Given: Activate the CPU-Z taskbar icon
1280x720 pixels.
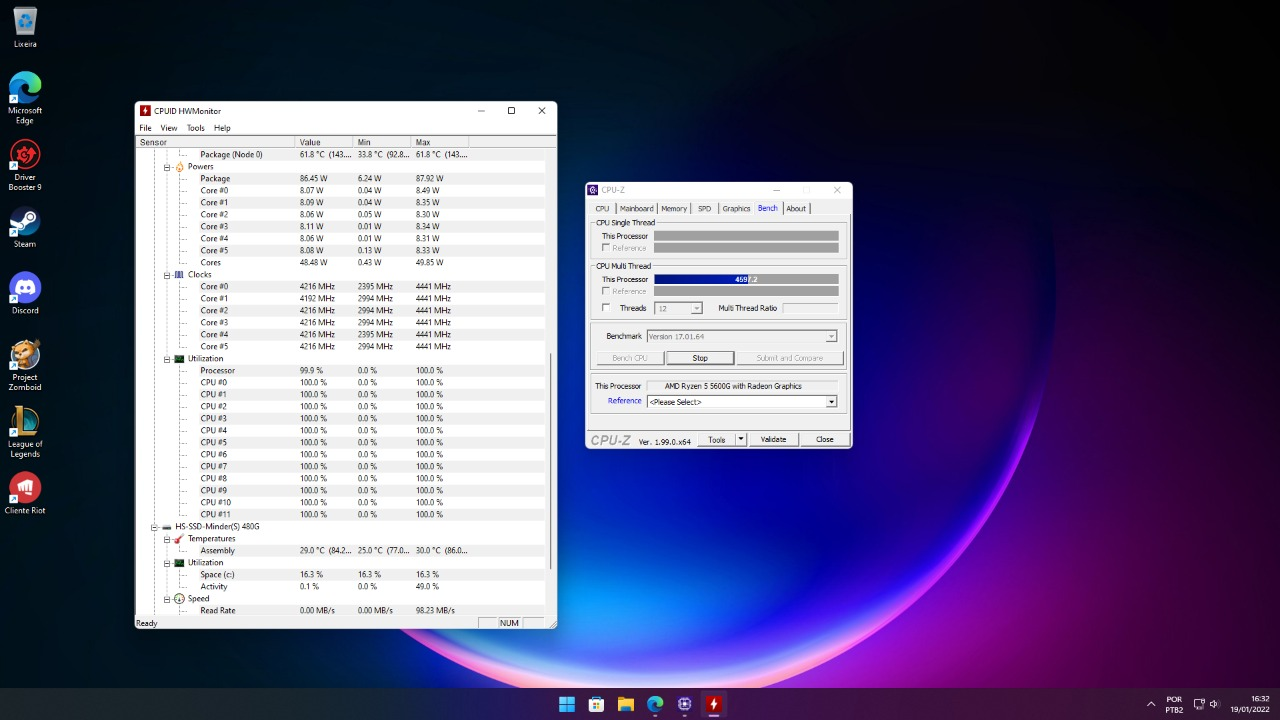Looking at the screenshot, I should pos(685,704).
